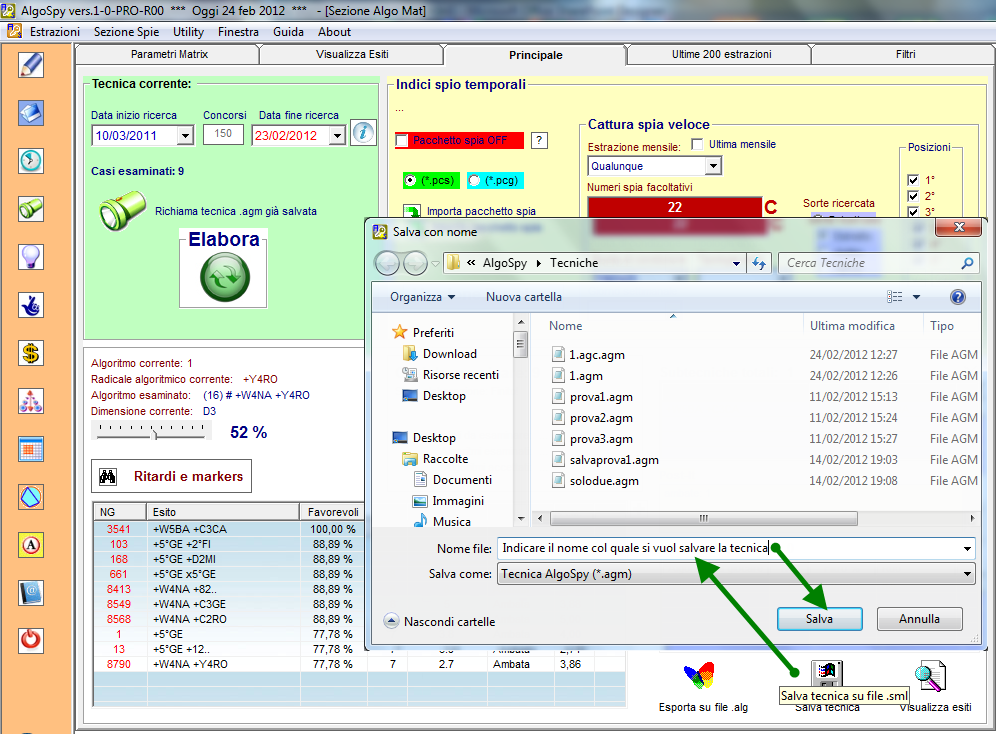Adjust the Dimensione corrente slider
Screen dimensions: 996x734
pyautogui.click(x=154, y=433)
